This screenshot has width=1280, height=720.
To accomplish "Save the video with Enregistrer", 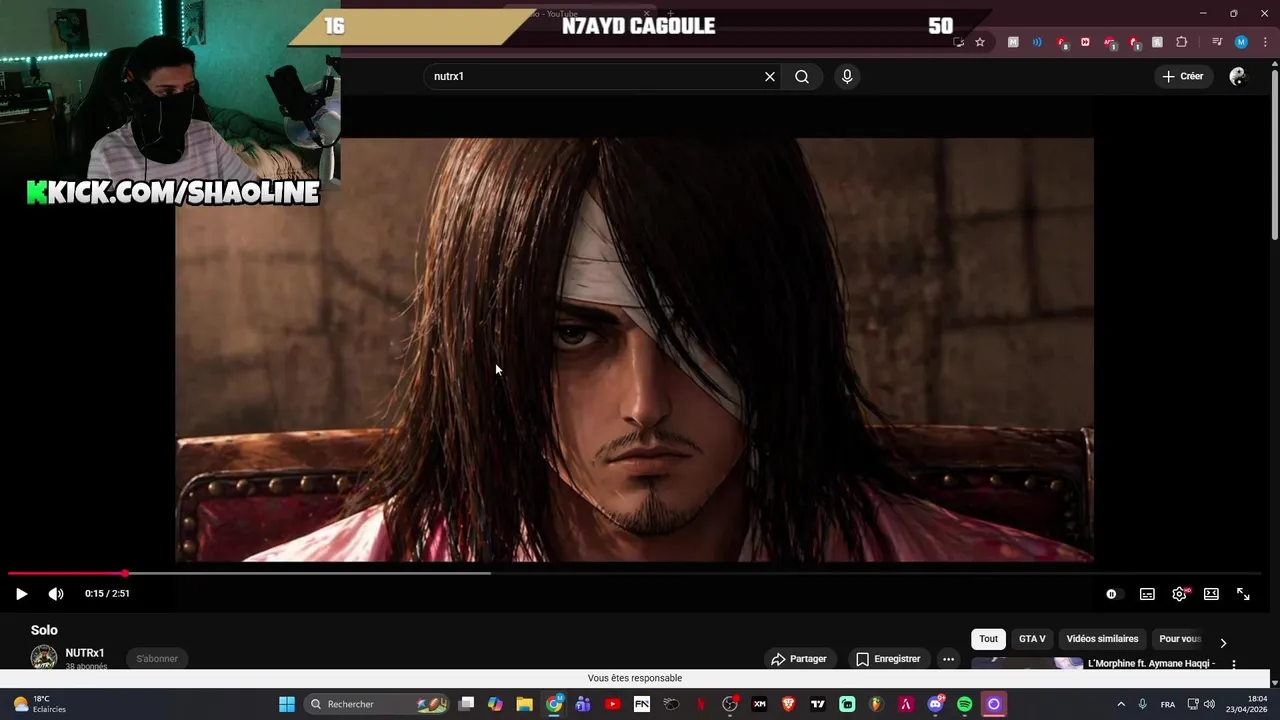I will 887,659.
